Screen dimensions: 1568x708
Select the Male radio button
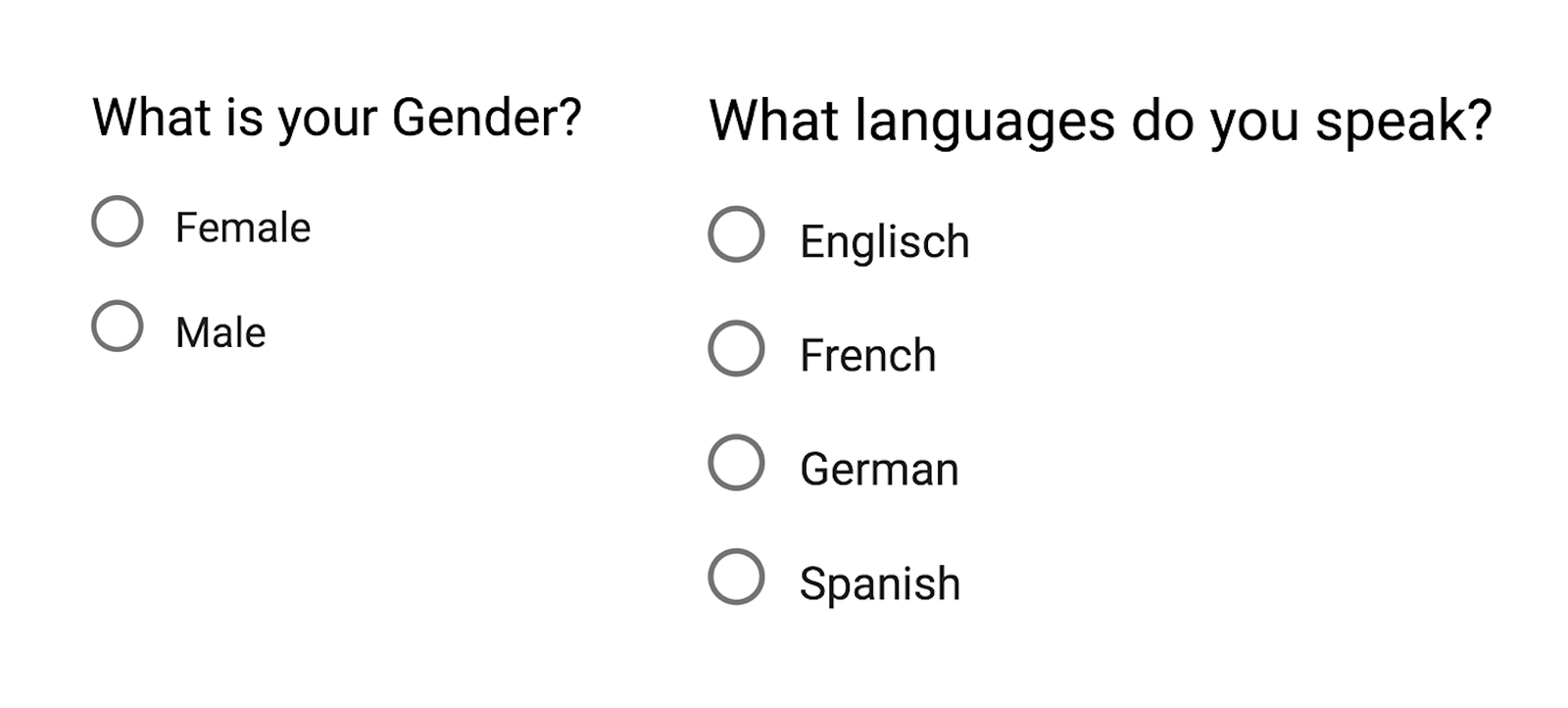pos(118,326)
